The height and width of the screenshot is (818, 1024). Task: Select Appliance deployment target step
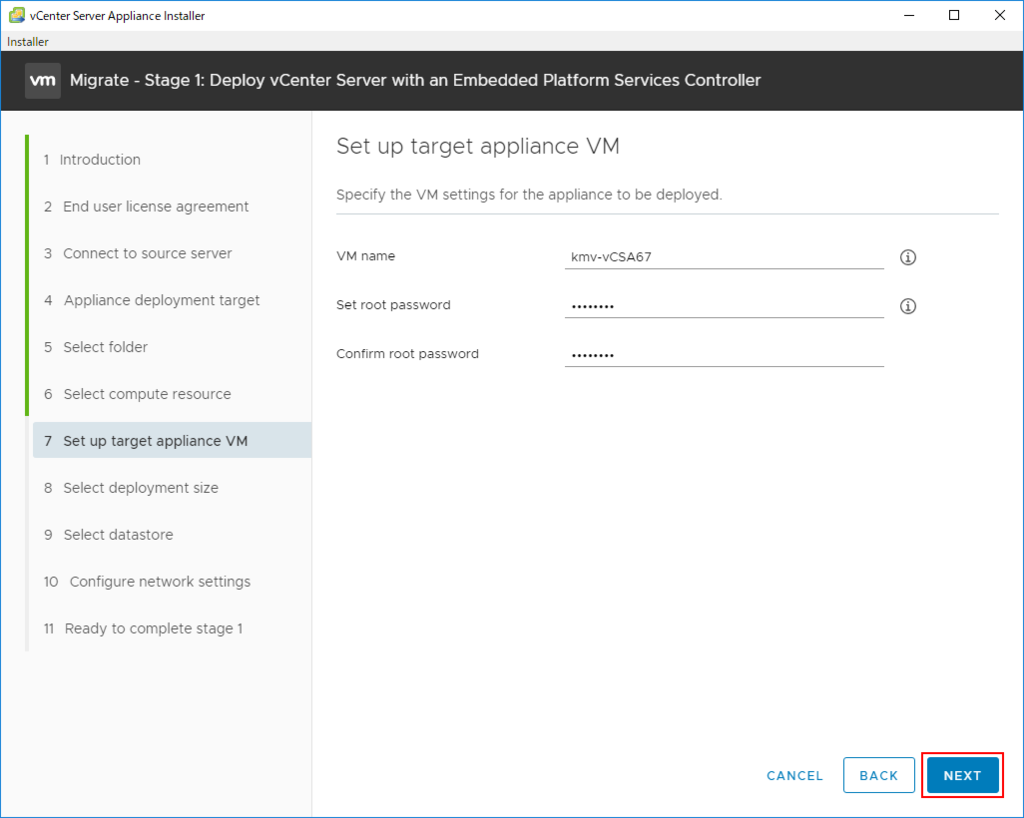tap(161, 301)
